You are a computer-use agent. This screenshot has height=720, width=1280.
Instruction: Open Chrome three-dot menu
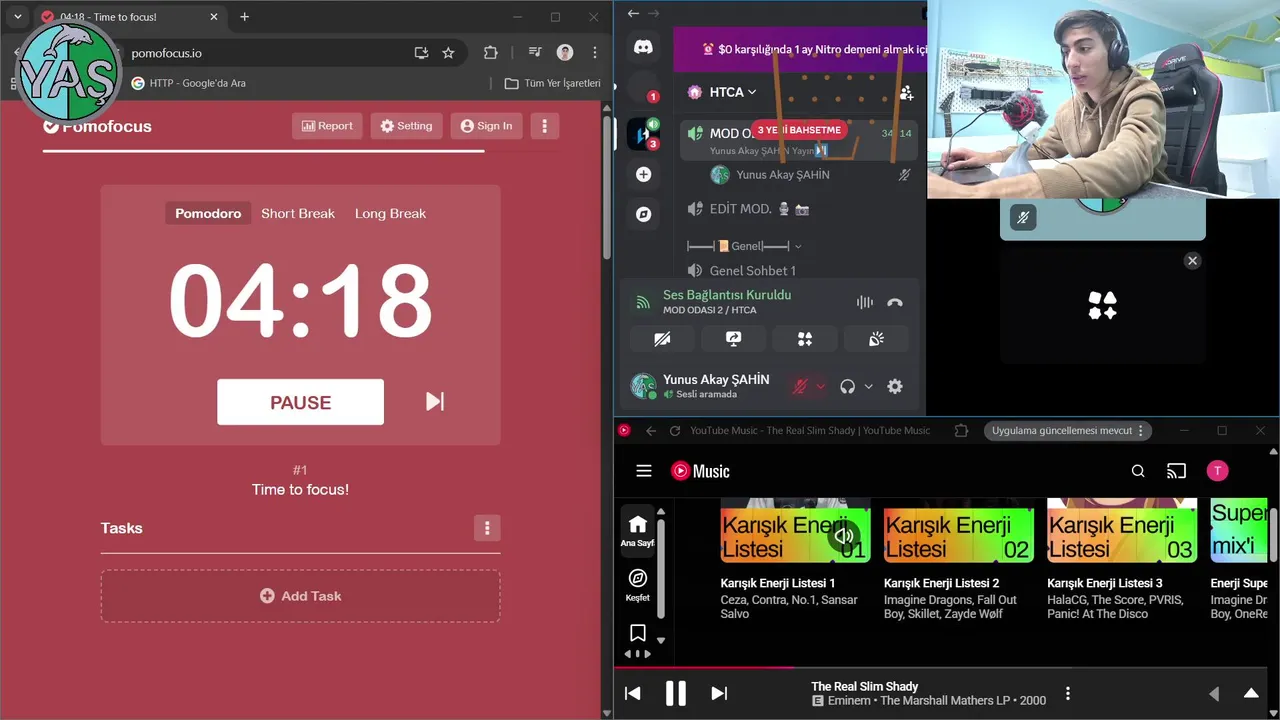[595, 53]
